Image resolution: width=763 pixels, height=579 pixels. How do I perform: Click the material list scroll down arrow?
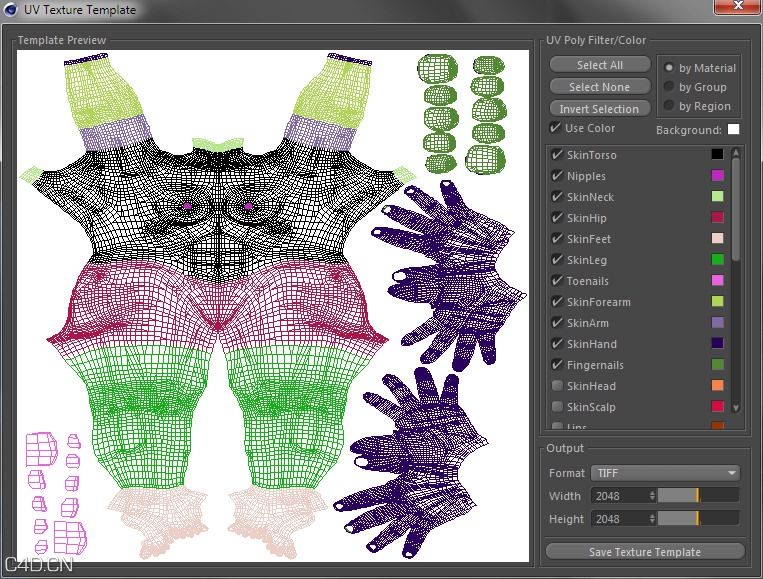736,408
